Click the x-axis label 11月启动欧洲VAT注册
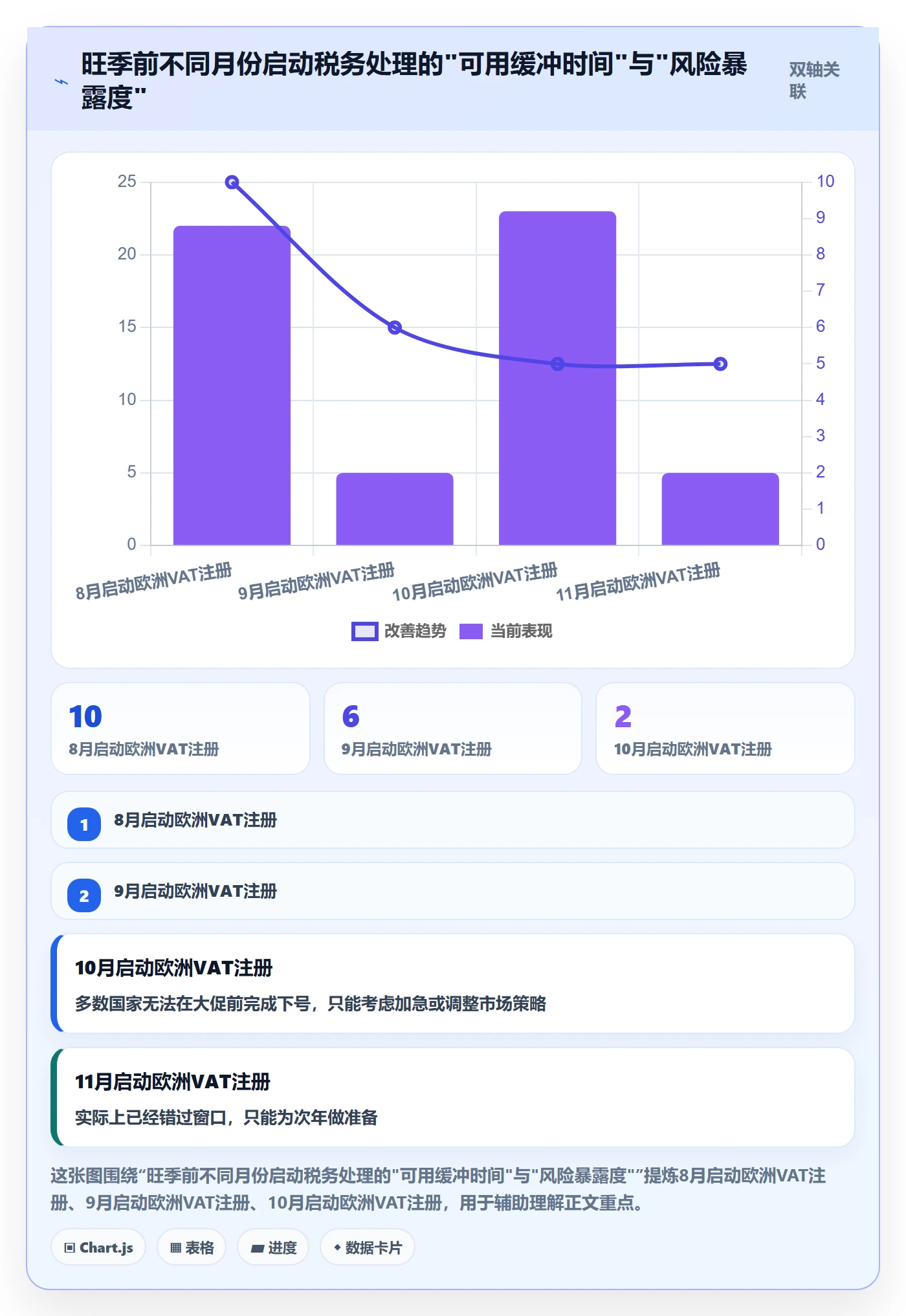The width and height of the screenshot is (906, 1316). point(638,582)
